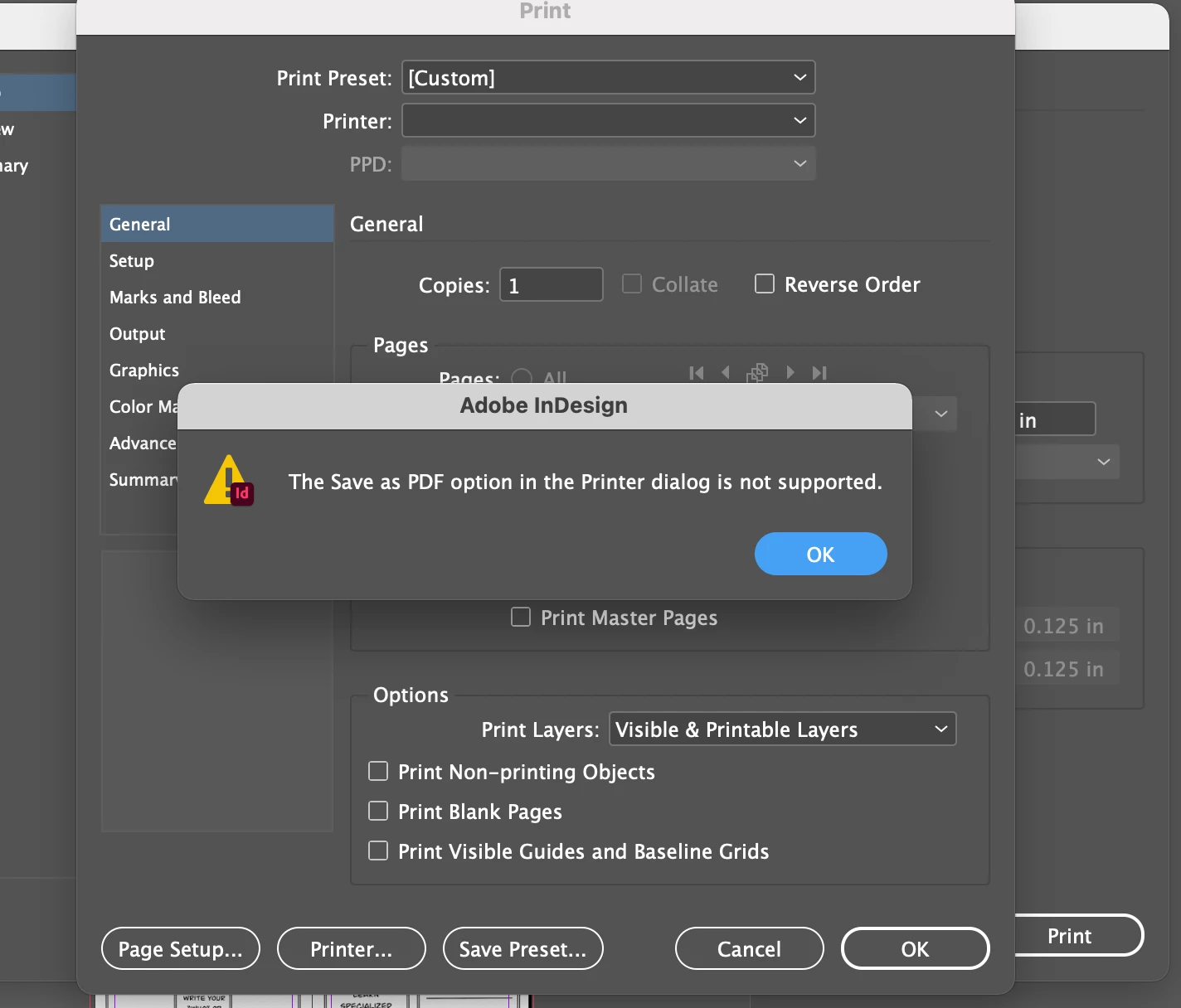This screenshot has width=1181, height=1008.
Task: Click OK in the Adobe InDesign alert
Action: 820,554
